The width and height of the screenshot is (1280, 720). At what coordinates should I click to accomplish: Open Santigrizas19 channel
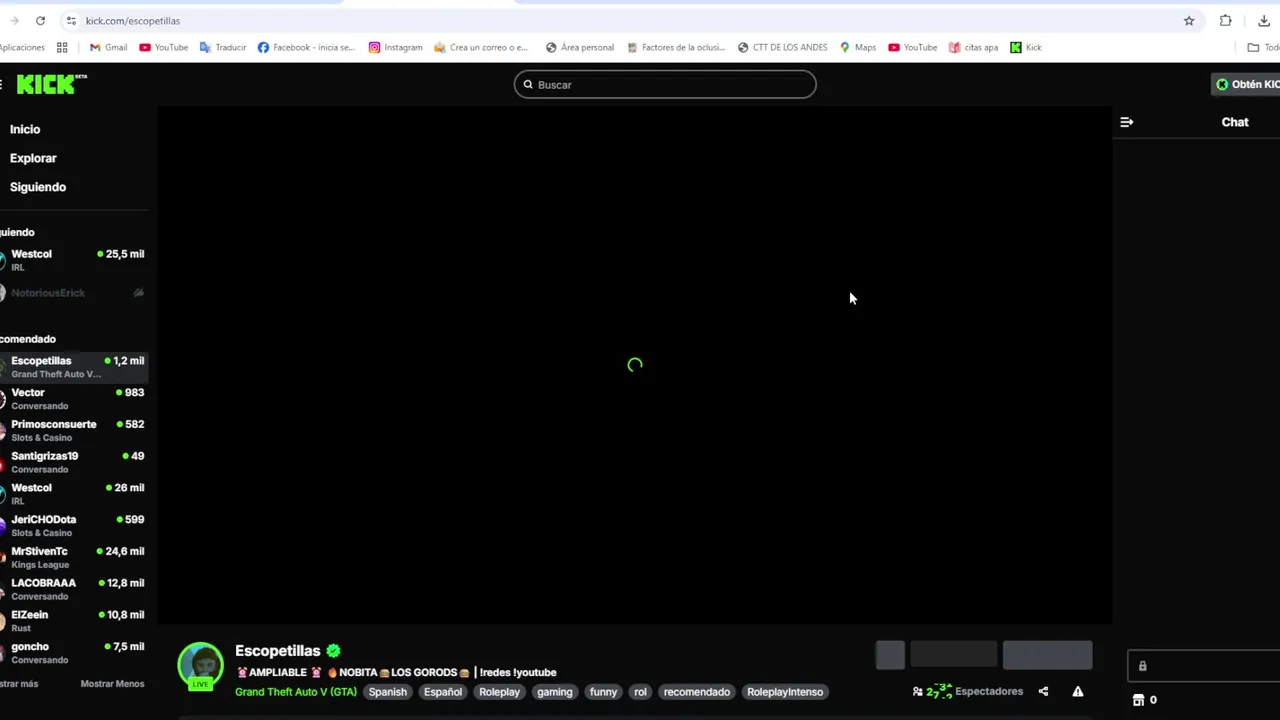tap(74, 462)
